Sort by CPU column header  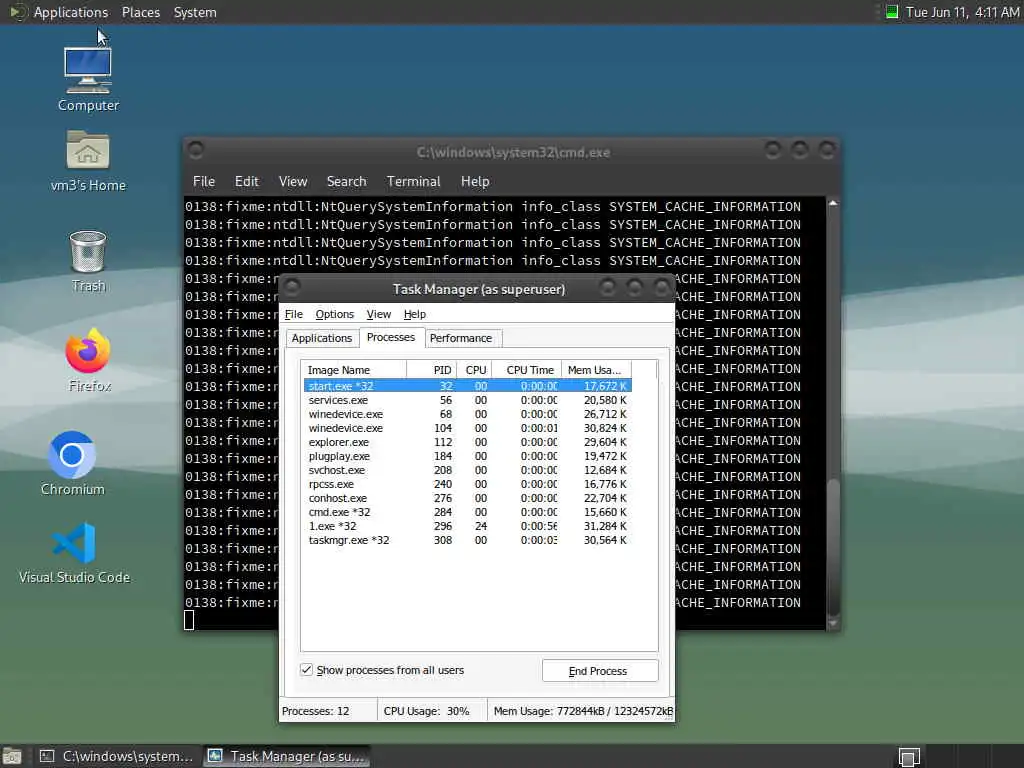pyautogui.click(x=474, y=370)
